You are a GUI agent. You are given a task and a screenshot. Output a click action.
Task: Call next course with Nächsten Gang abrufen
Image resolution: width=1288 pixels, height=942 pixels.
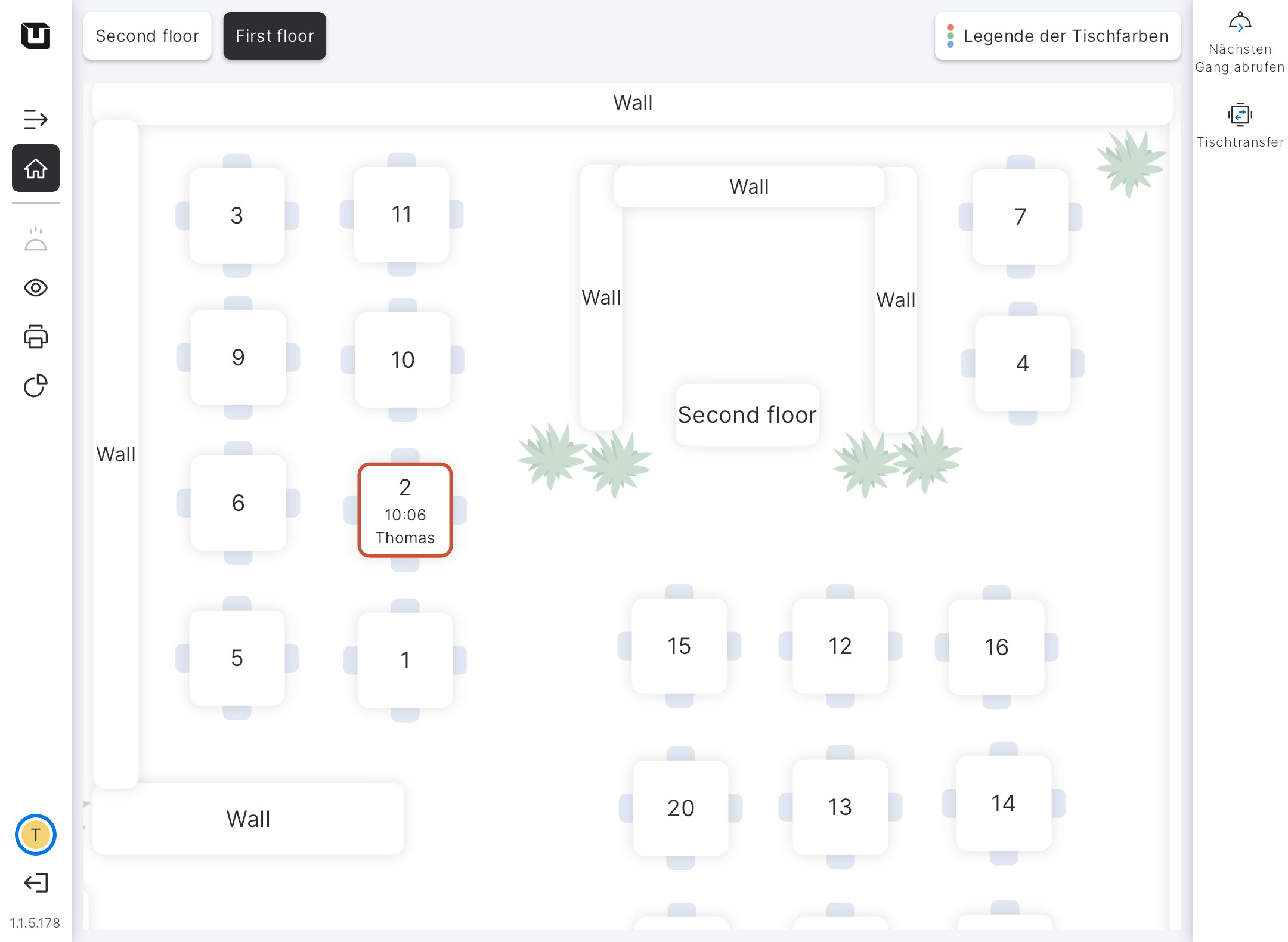coord(1240,42)
